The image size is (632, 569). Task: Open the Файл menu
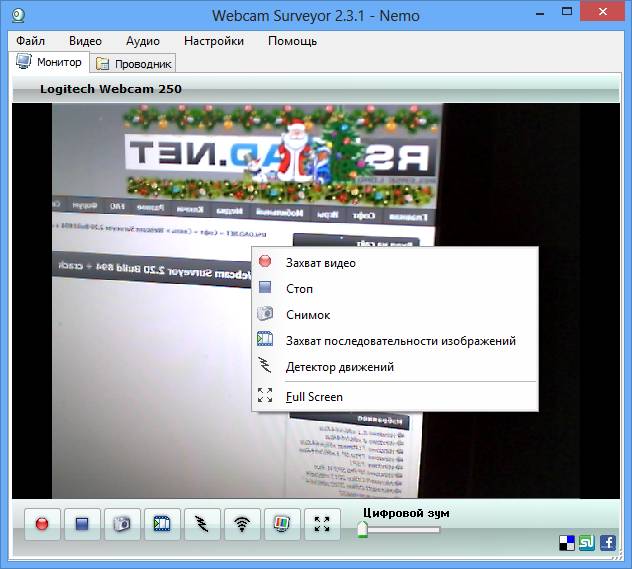[31, 41]
